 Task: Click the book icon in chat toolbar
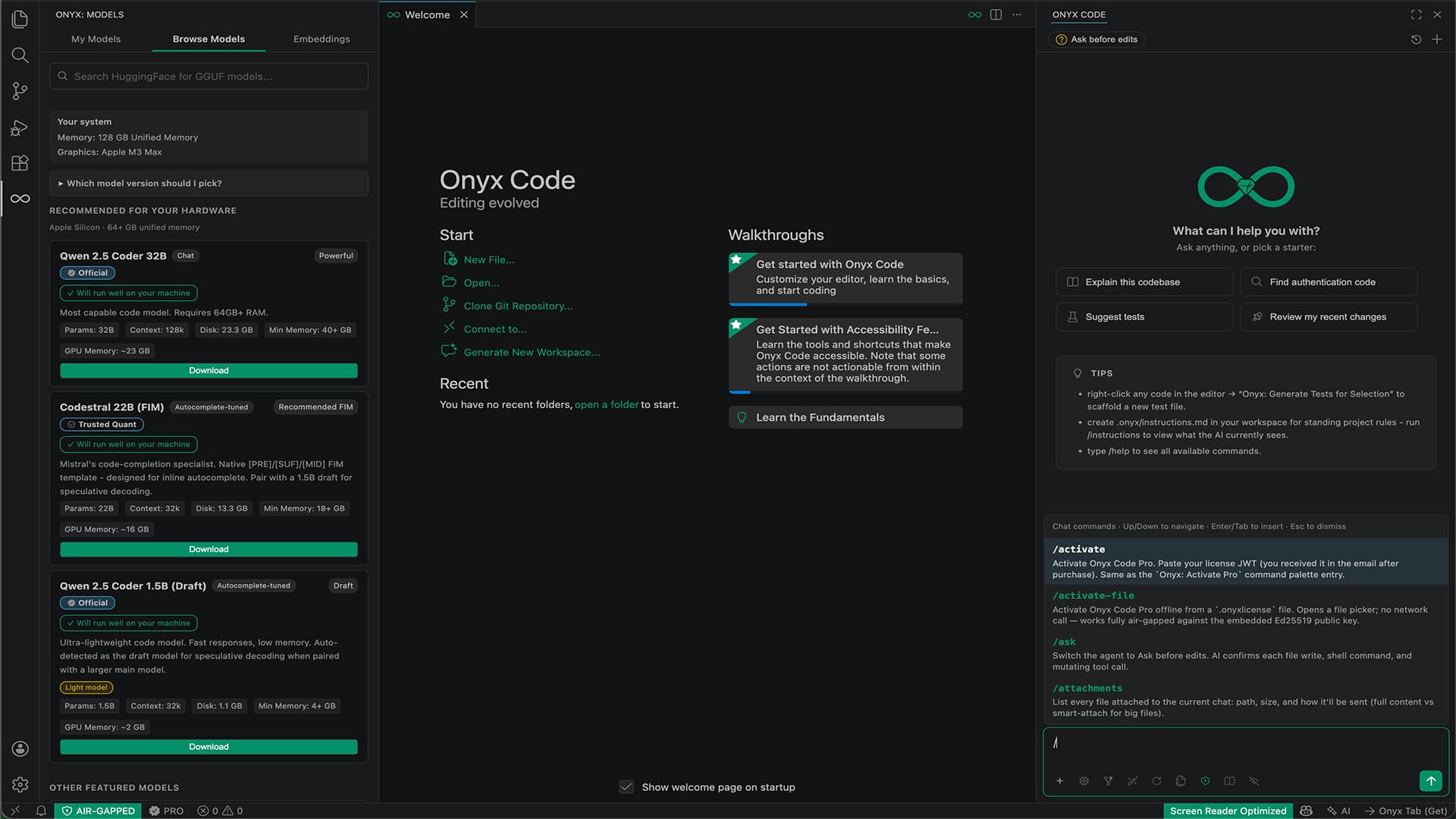(1229, 781)
